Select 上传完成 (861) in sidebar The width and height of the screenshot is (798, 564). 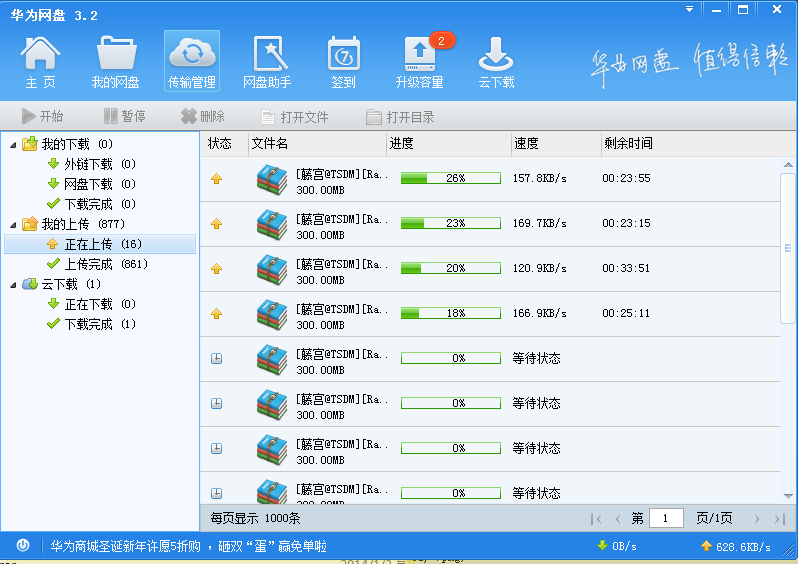tap(97, 264)
